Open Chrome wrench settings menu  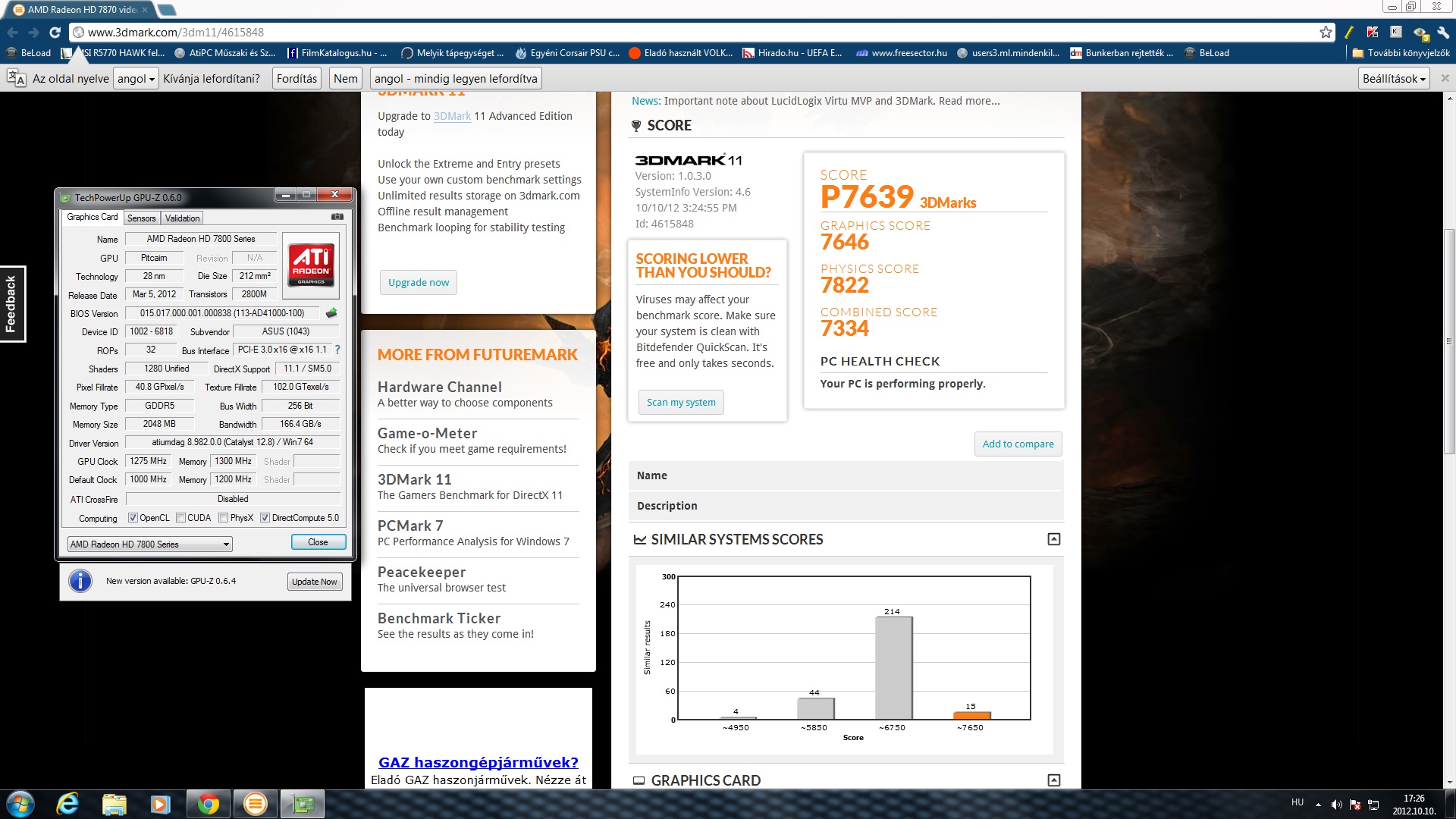click(1443, 32)
